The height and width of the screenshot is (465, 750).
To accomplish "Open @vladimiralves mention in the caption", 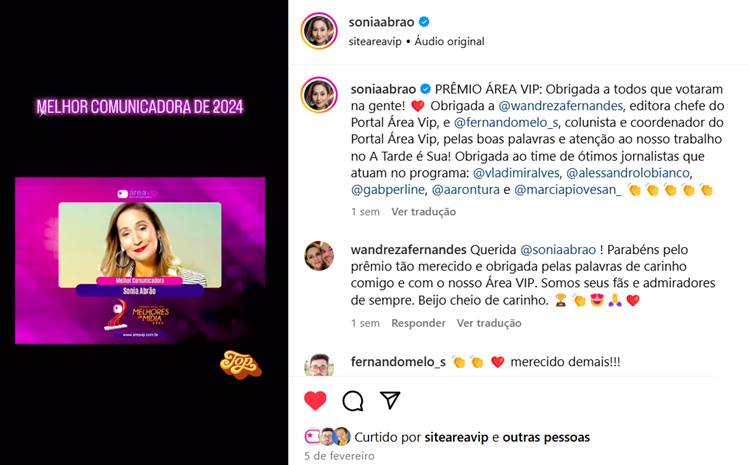I will [516, 173].
